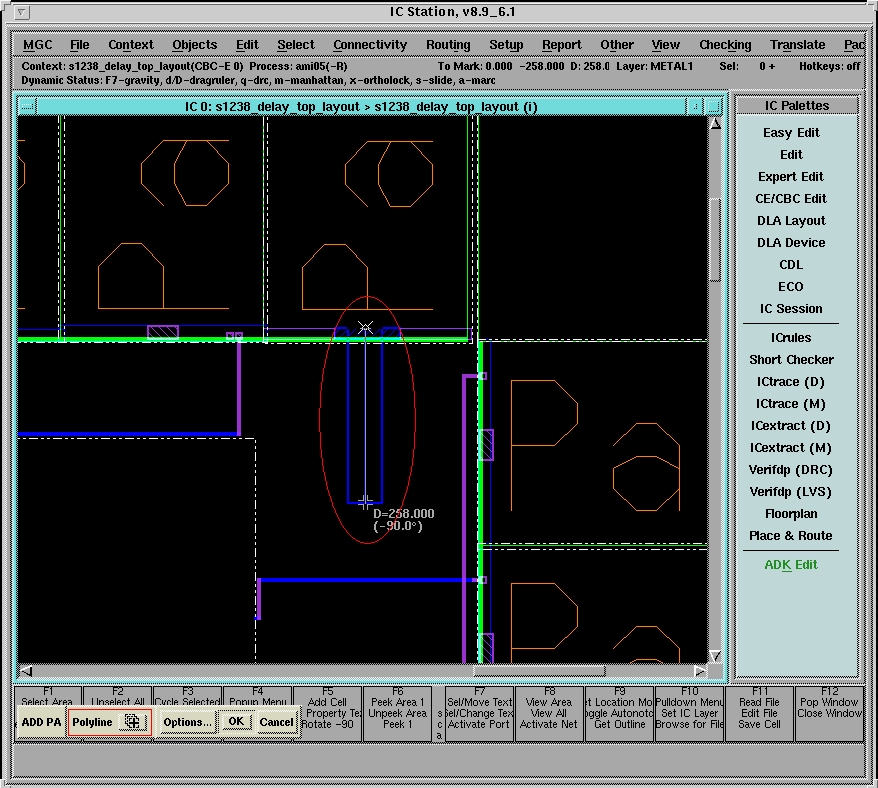878x788 pixels.
Task: Open the layout window's menu button
Action: [27, 107]
